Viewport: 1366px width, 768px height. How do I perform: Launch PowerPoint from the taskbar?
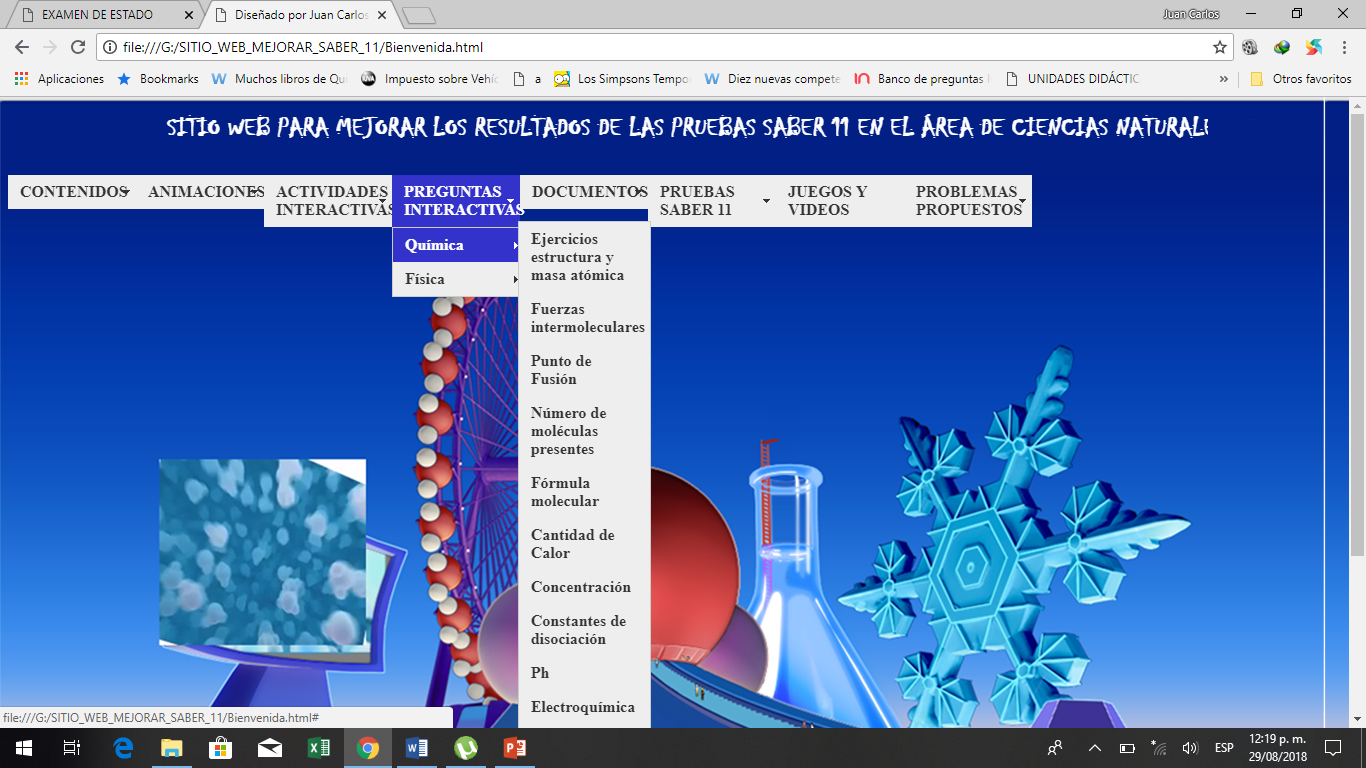coord(514,747)
